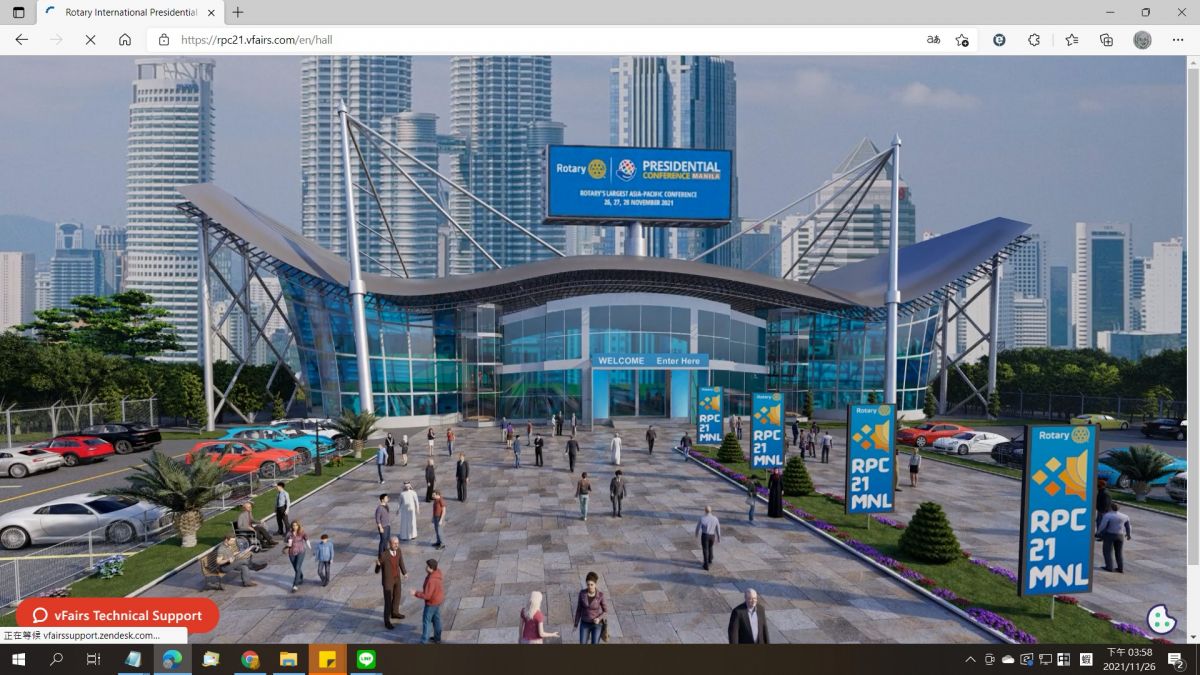View site information lock icon
This screenshot has width=1200, height=675.
click(x=164, y=40)
